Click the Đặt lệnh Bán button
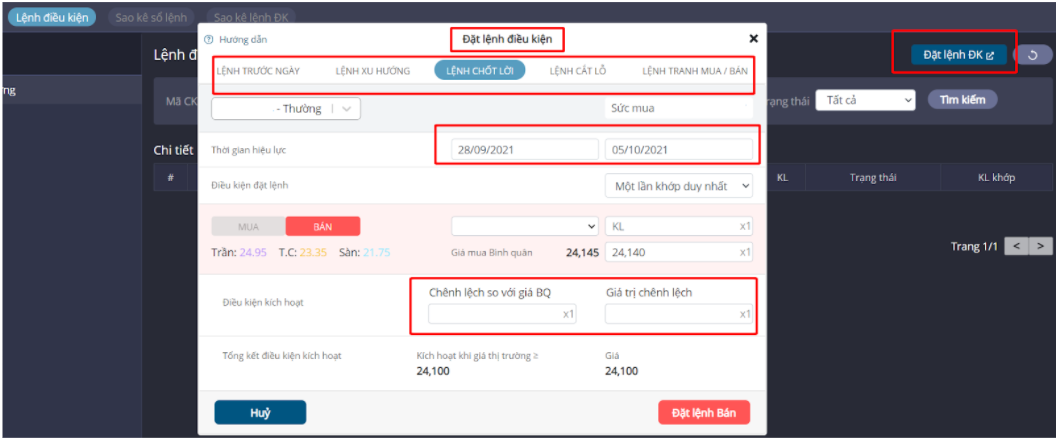 tap(703, 413)
